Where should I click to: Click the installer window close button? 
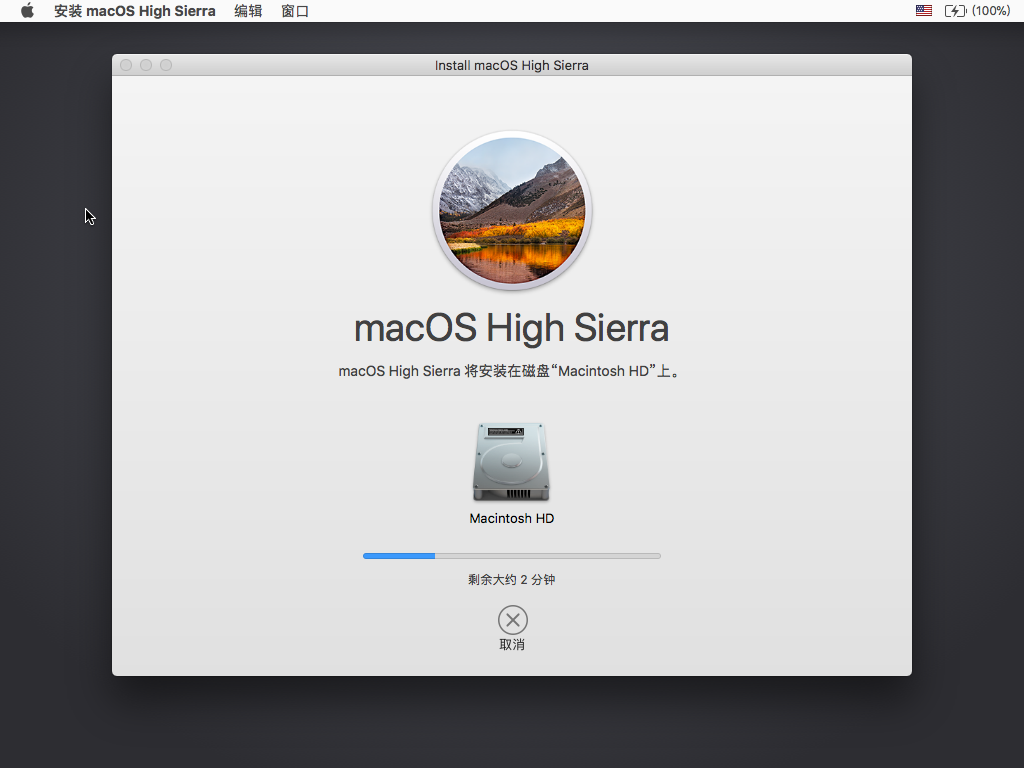pos(126,65)
